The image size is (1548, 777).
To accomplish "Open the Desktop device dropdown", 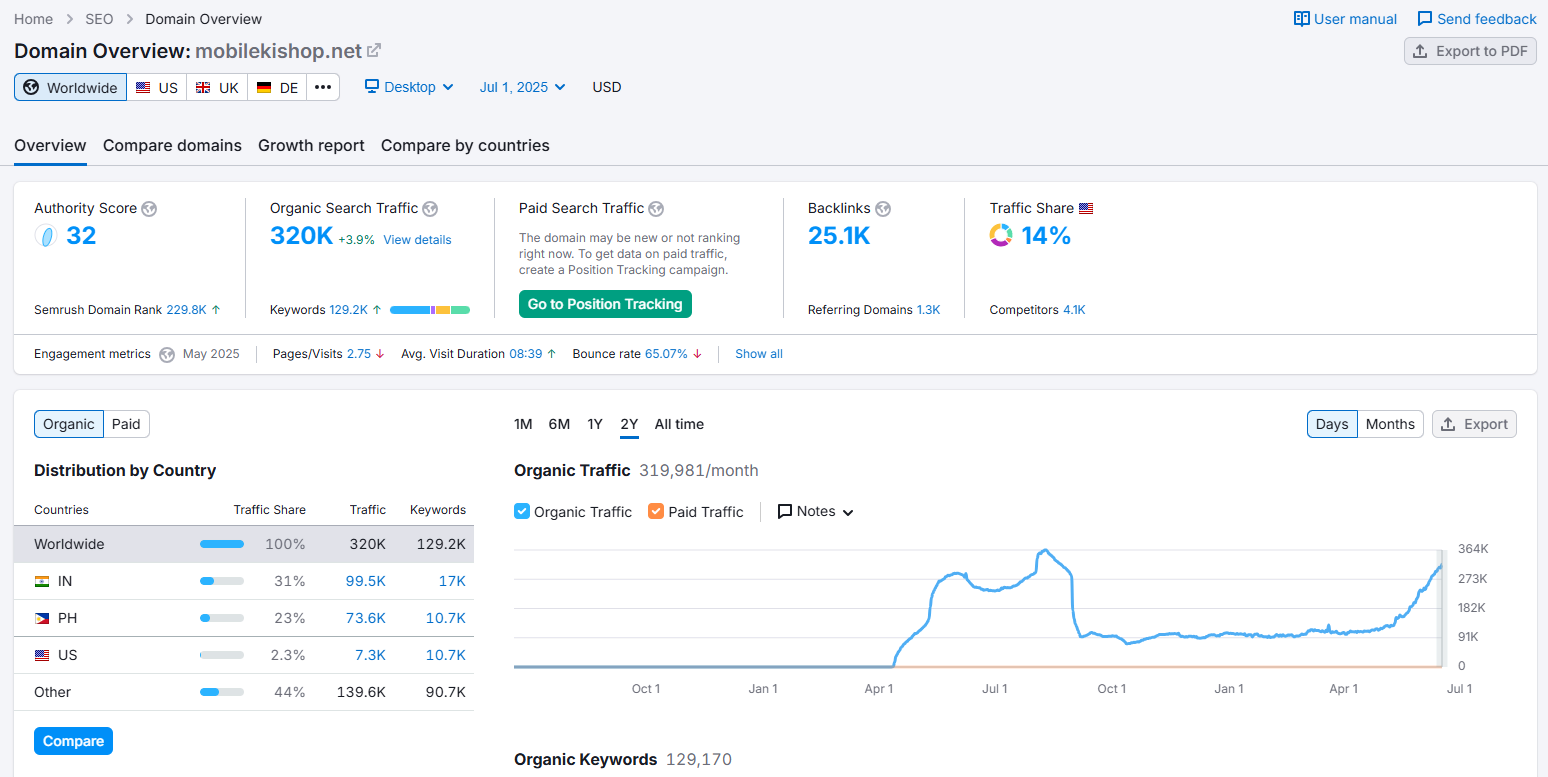I will [x=408, y=87].
